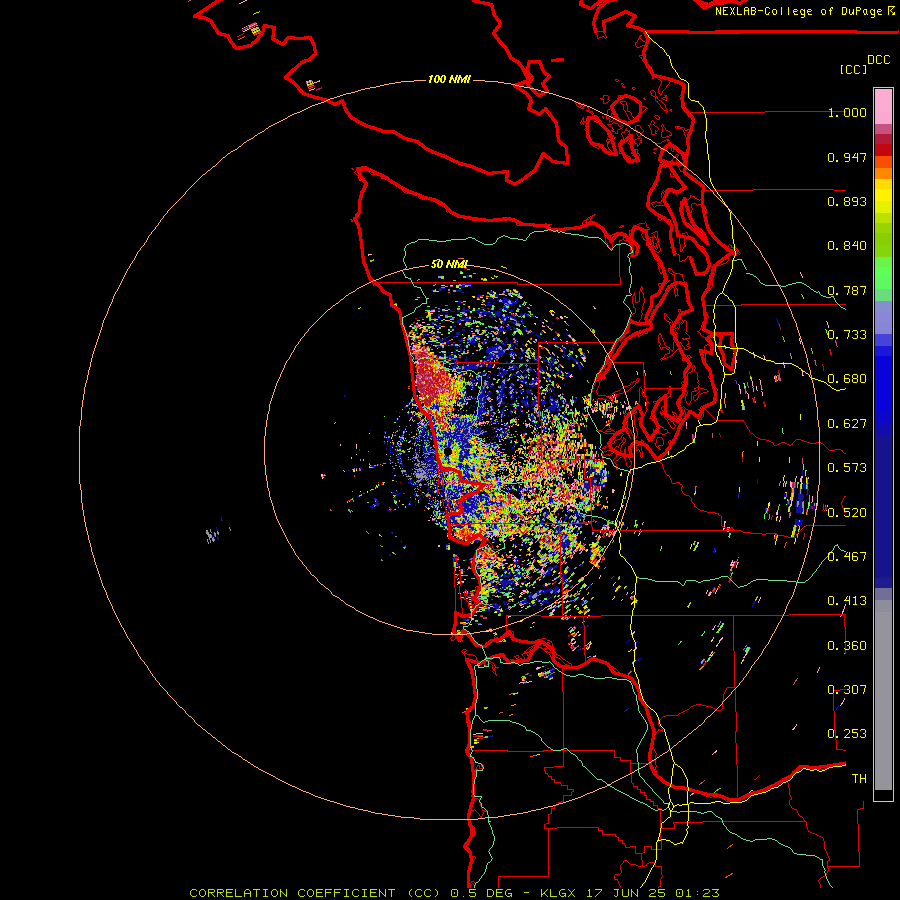Select the 0.680 color bar value

point(847,379)
